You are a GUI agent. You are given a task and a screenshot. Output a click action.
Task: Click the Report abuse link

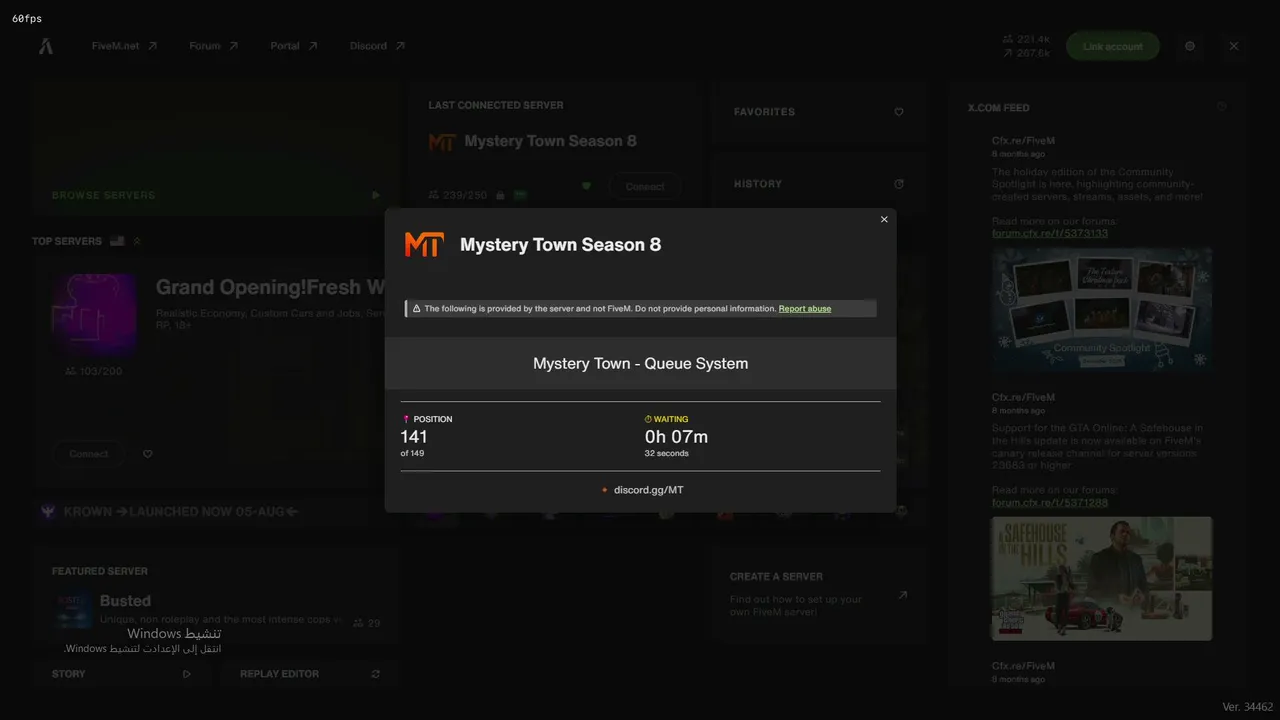805,309
